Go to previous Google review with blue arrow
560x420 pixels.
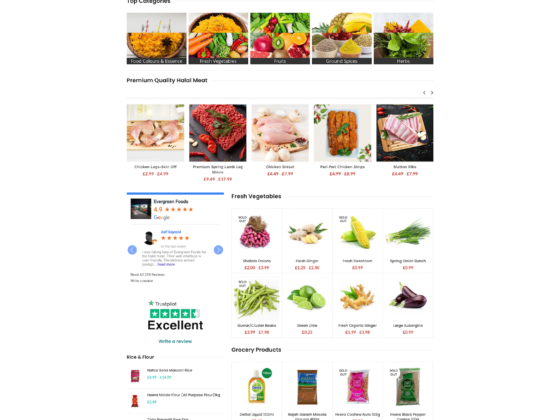coord(132,250)
